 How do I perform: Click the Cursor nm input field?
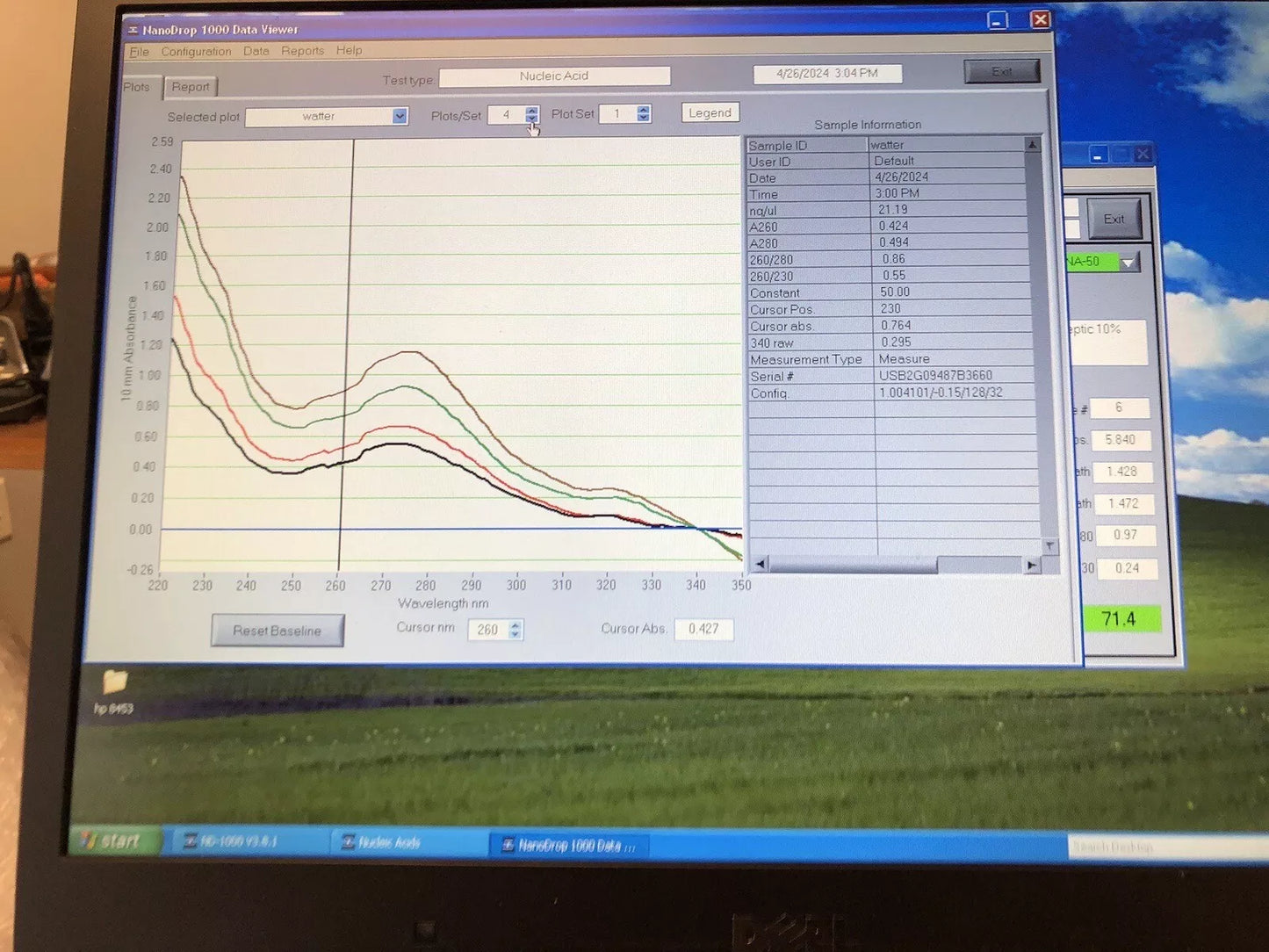pyautogui.click(x=487, y=630)
